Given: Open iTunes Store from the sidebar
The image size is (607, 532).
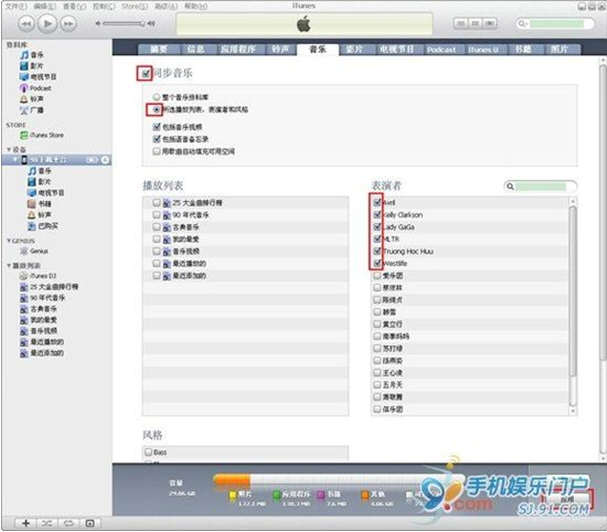Looking at the screenshot, I should tap(42, 135).
